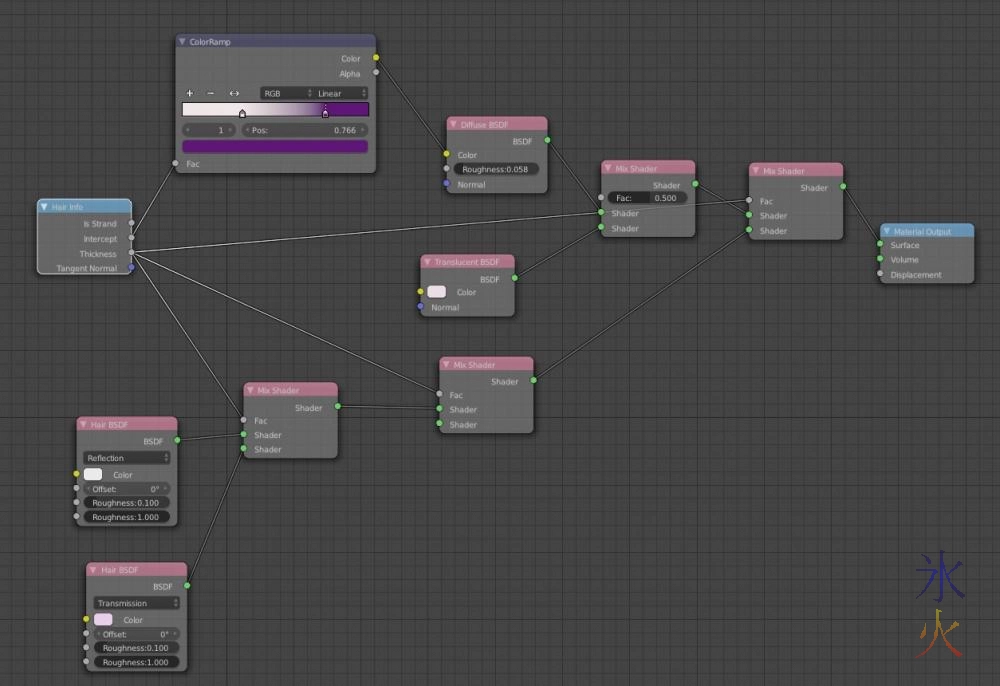Image resolution: width=1000 pixels, height=686 pixels.
Task: Click the Diffuse BSDF Roughness 0.058 field
Action: point(496,170)
